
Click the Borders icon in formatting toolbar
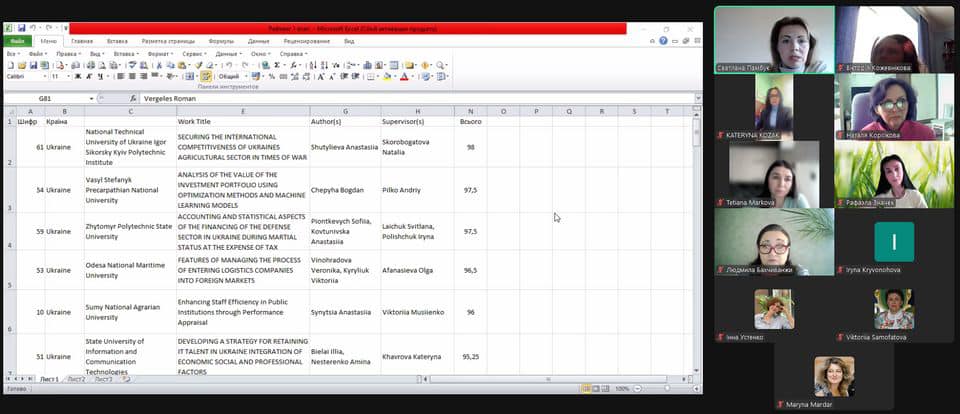(x=370, y=77)
